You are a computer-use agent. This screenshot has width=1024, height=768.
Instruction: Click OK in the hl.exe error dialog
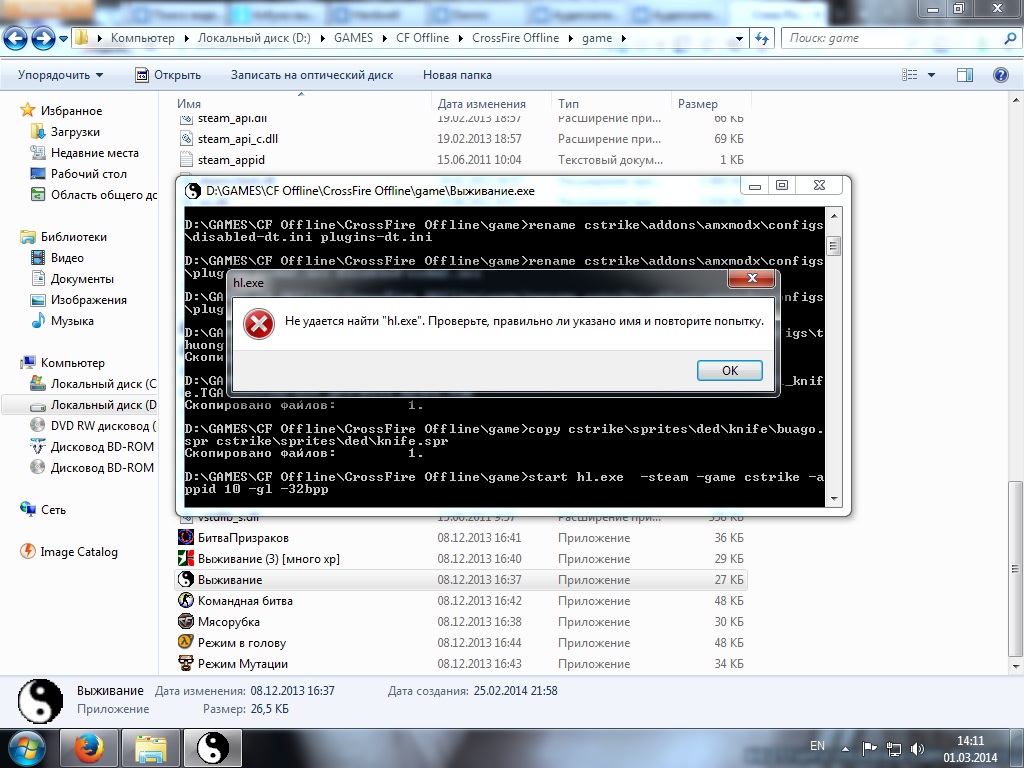coord(729,370)
